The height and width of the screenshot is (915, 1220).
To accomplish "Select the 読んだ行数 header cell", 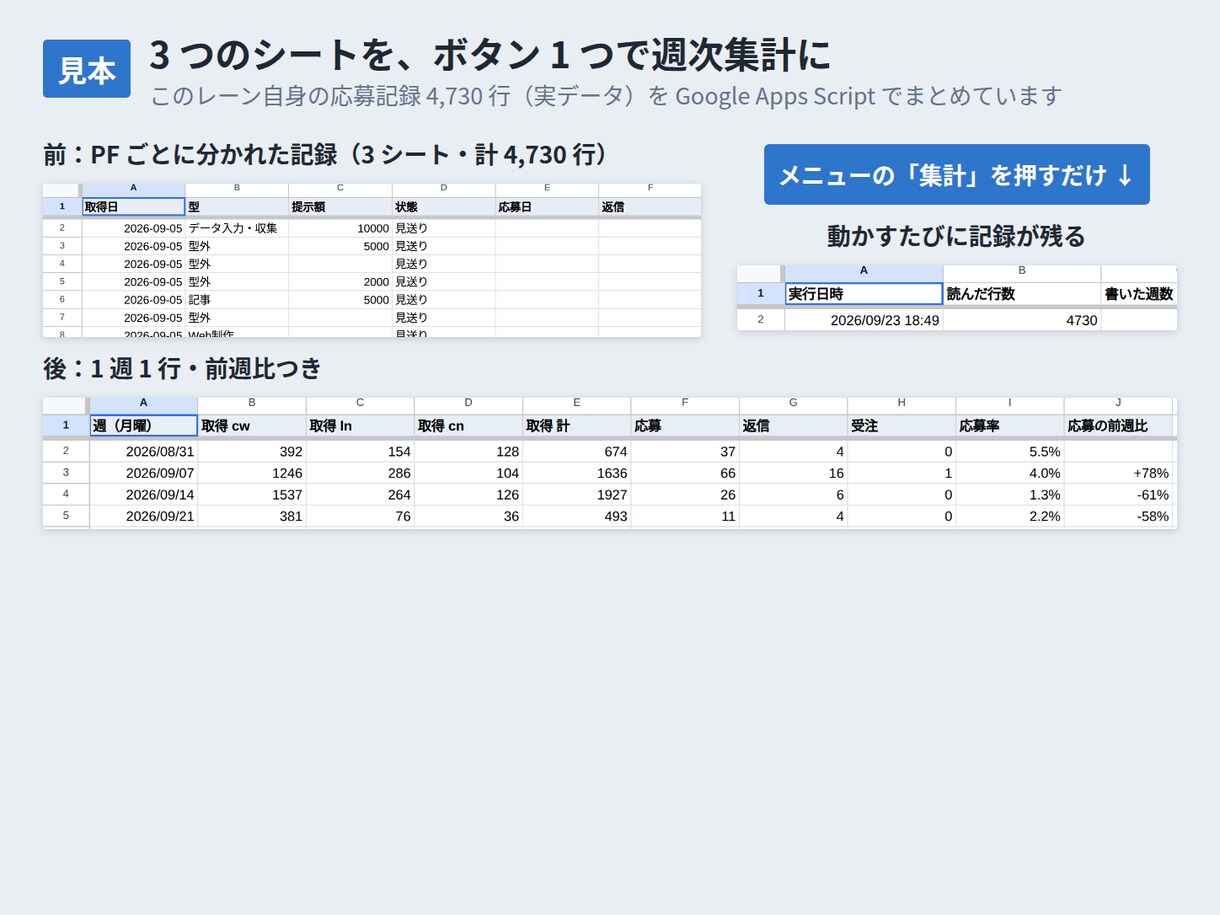I will click(x=1022, y=294).
